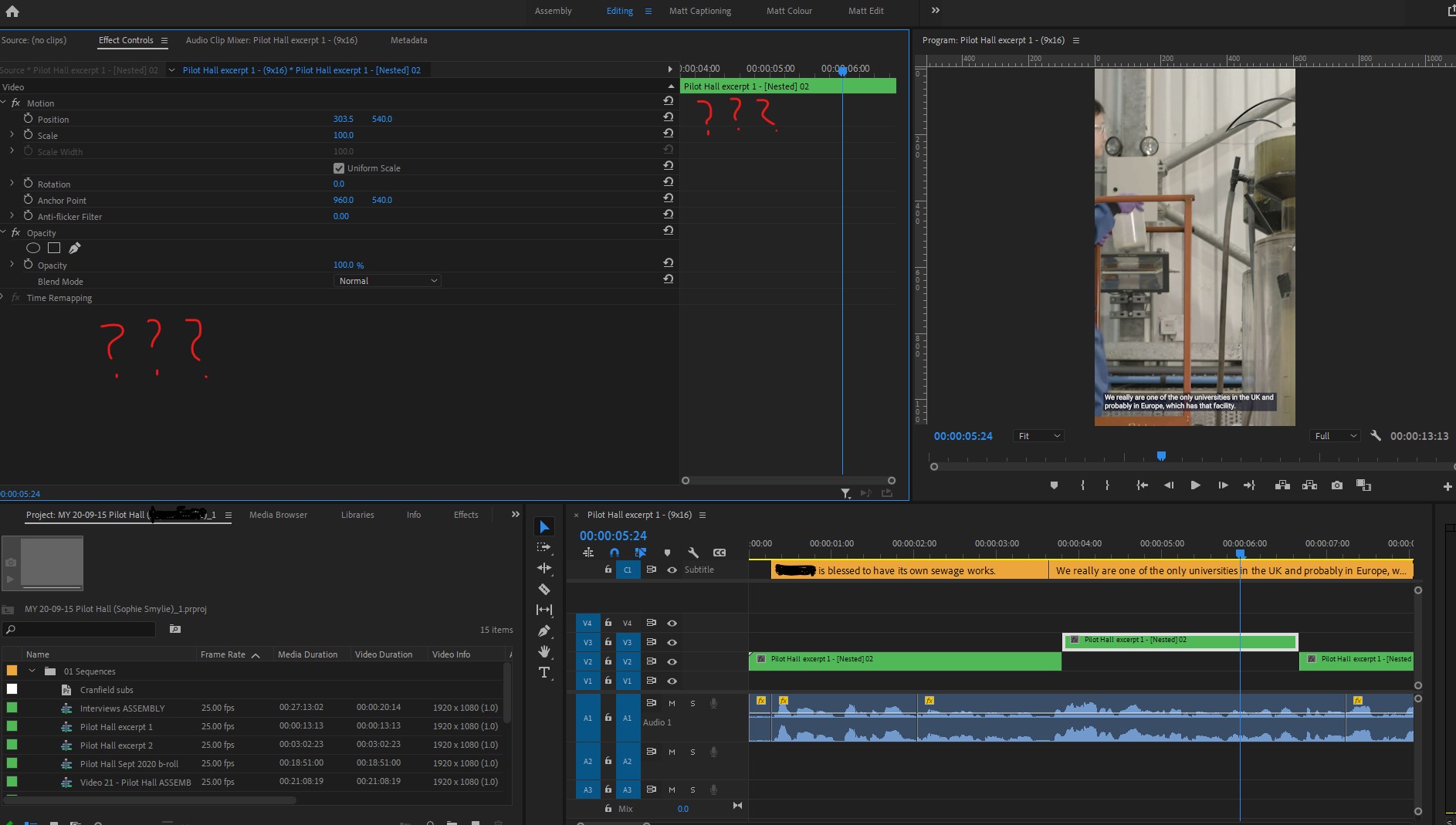Switch to the Assembly workspace
Screen dimensions: 1456x825
[x=553, y=10]
